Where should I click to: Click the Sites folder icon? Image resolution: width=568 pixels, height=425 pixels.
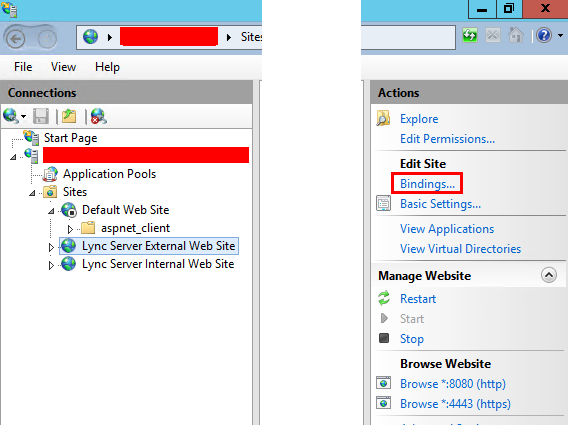click(x=50, y=192)
